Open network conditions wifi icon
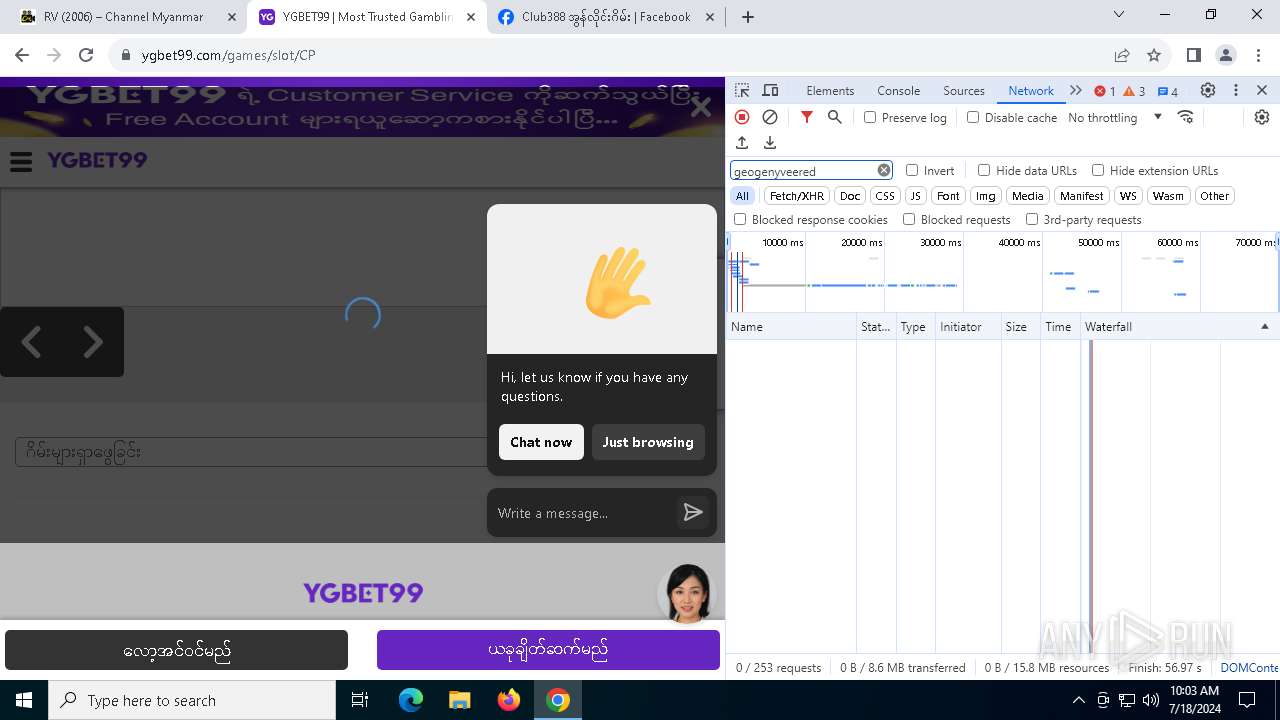 1186,117
